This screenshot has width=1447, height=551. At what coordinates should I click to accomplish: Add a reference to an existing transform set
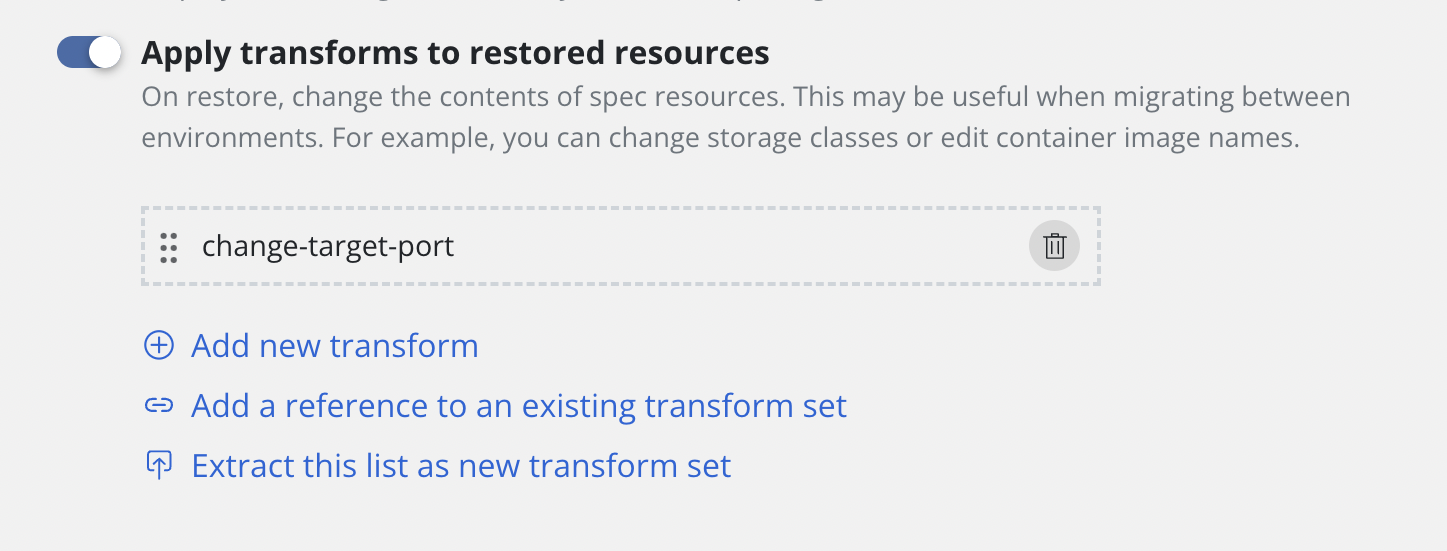[x=519, y=406]
